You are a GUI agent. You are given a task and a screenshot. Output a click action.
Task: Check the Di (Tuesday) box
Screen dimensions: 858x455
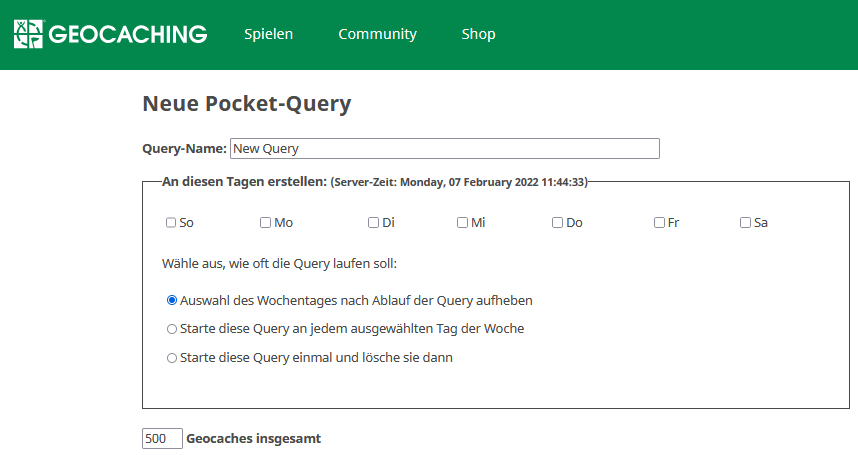373,223
